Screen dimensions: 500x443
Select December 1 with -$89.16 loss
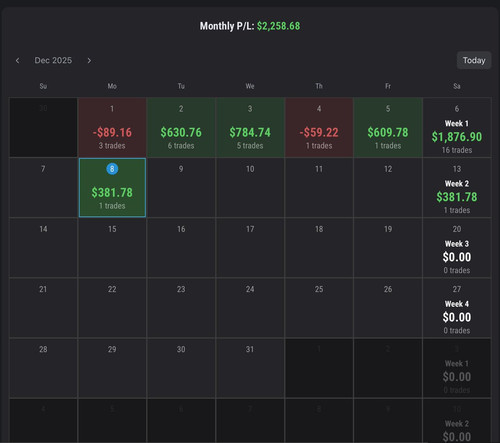112,127
